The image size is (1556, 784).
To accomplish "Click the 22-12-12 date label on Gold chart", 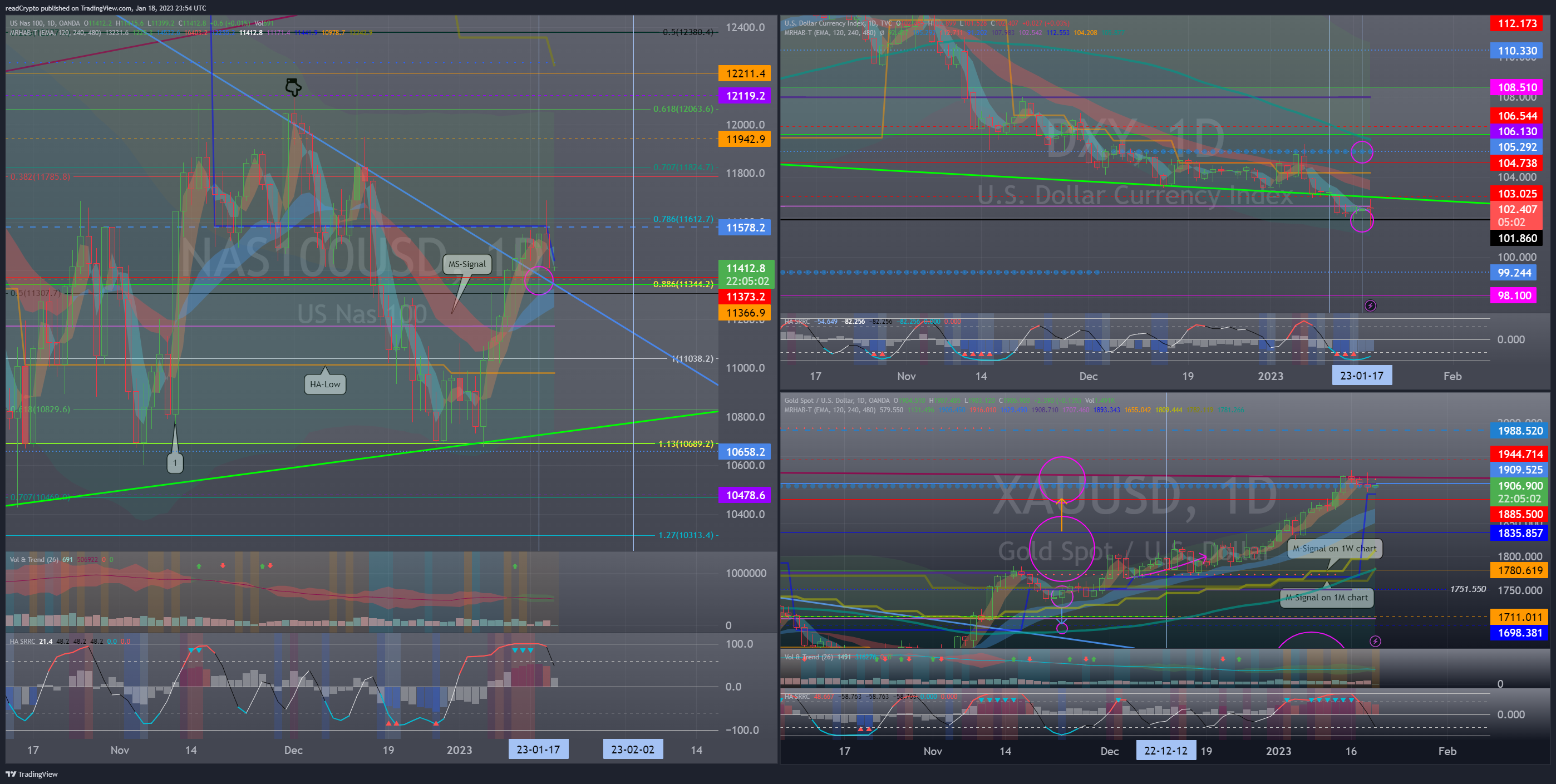I will [x=1166, y=751].
